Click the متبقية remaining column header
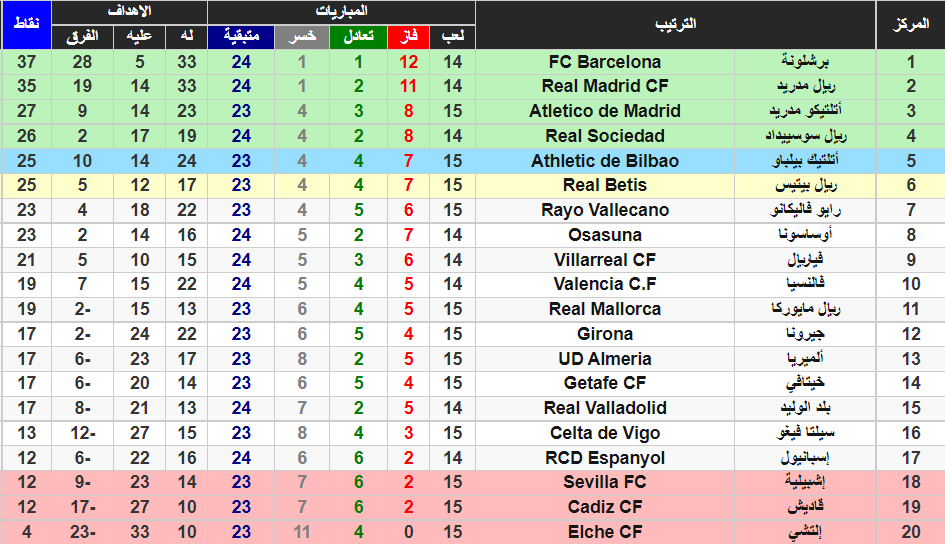 tap(241, 37)
